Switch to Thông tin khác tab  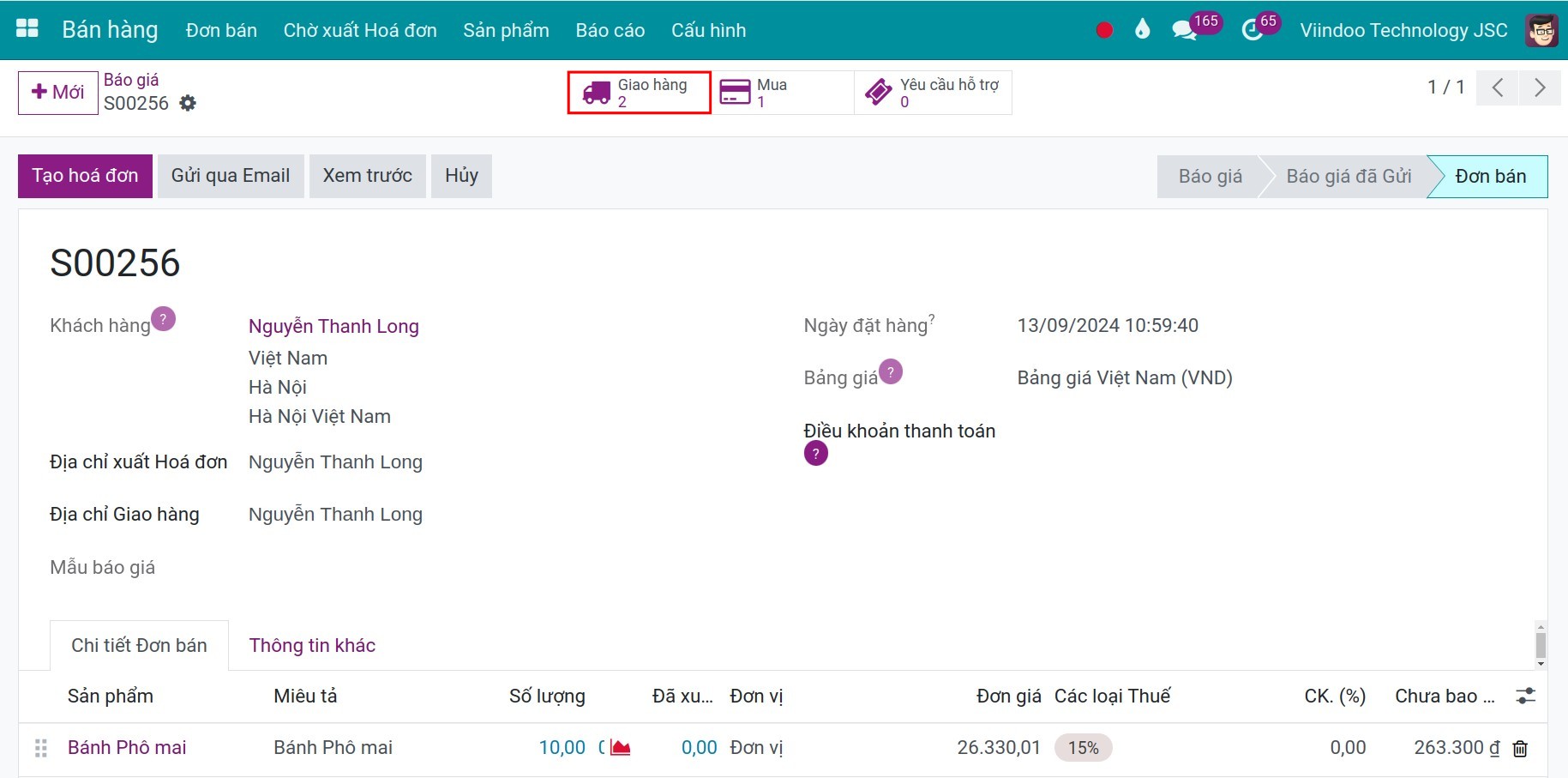[312, 646]
